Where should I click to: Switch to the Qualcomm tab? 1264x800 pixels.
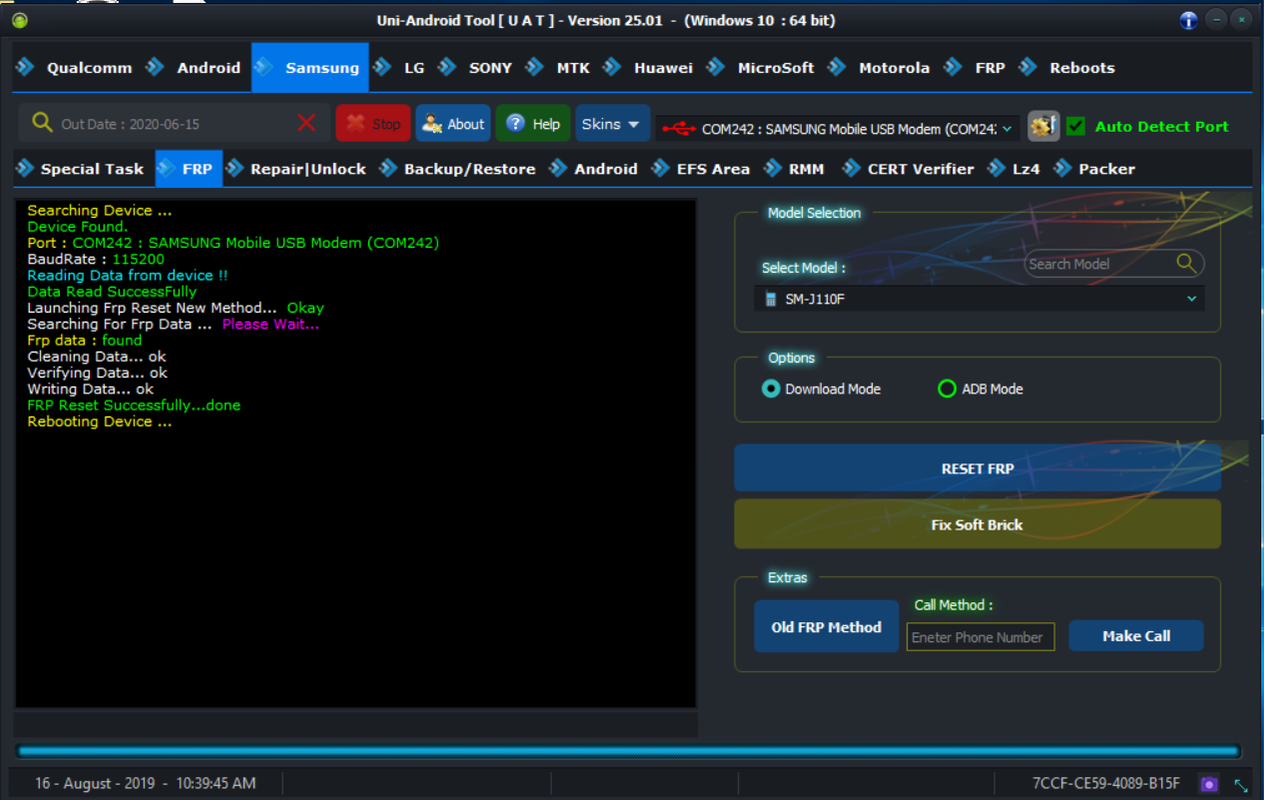point(77,68)
